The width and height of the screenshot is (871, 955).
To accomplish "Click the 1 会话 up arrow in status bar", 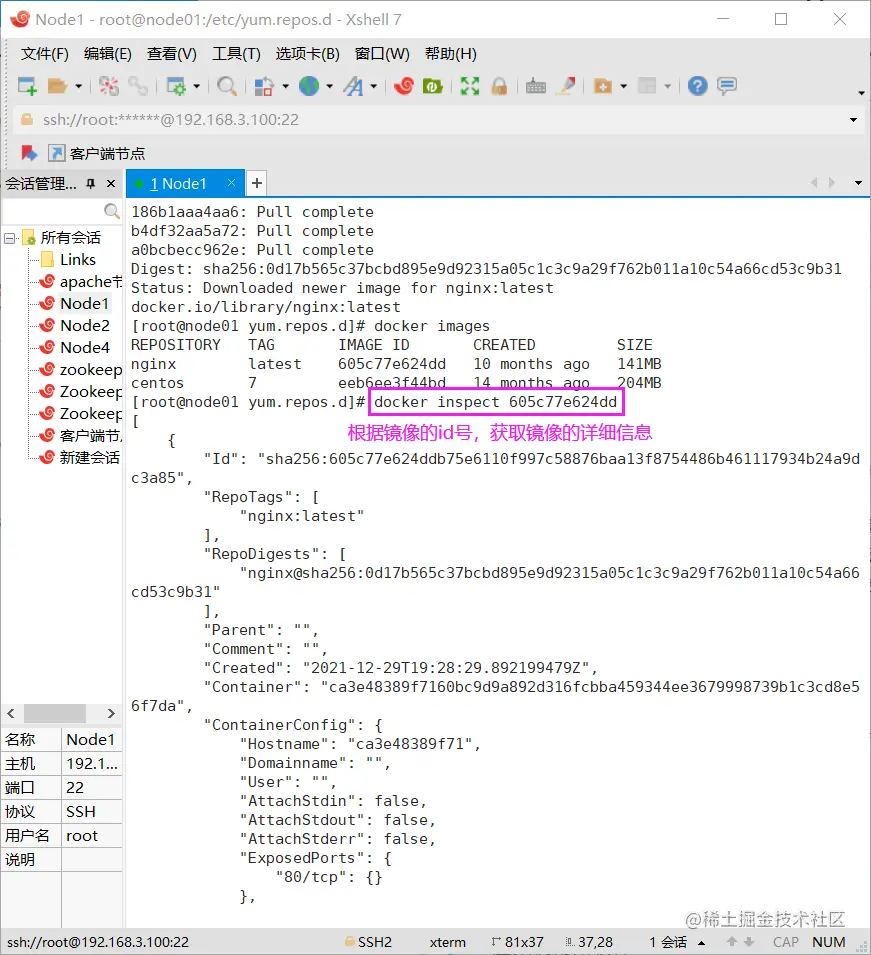I will tap(702, 943).
